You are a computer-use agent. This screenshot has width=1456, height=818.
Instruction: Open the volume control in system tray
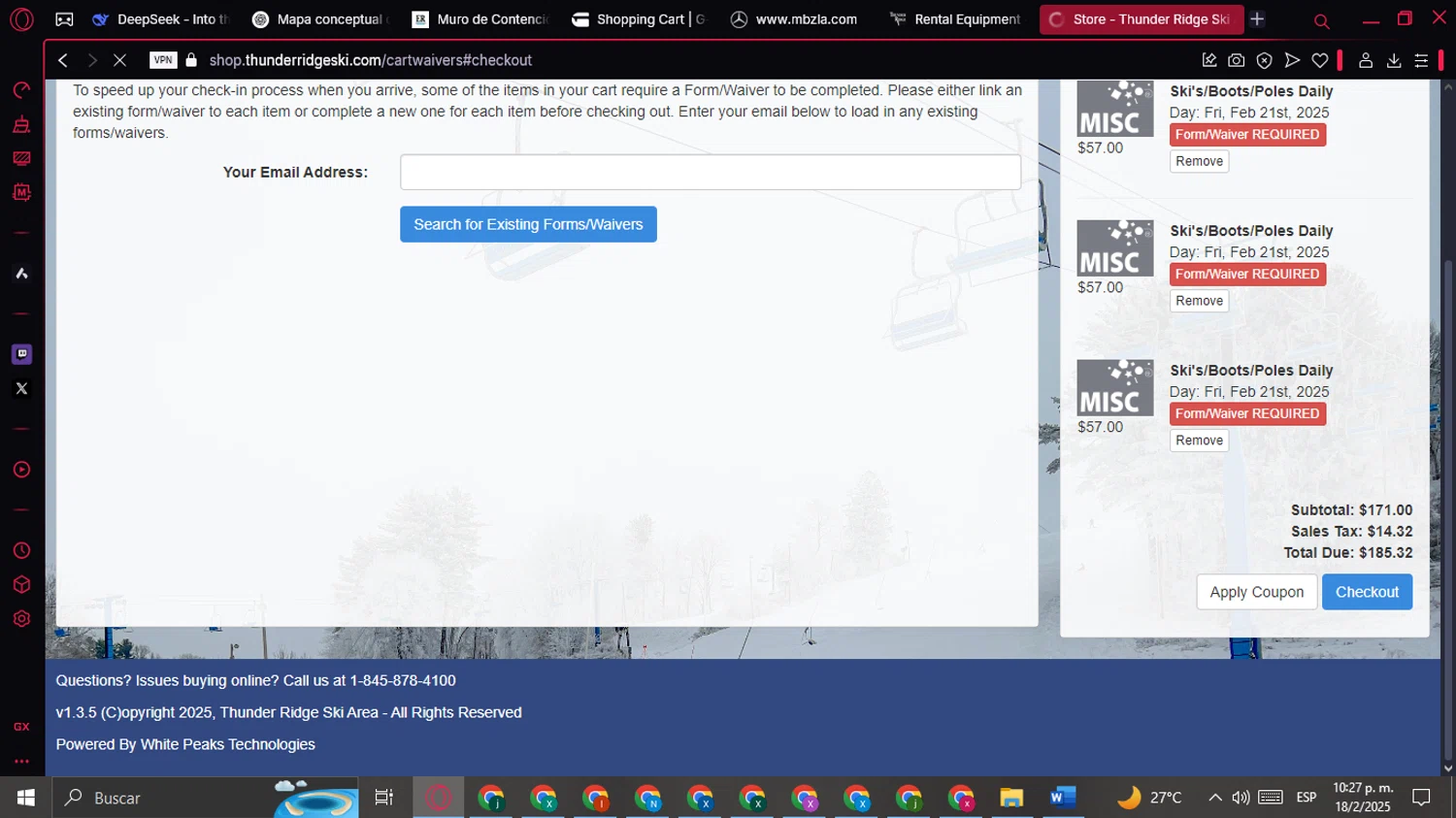tap(1241, 798)
